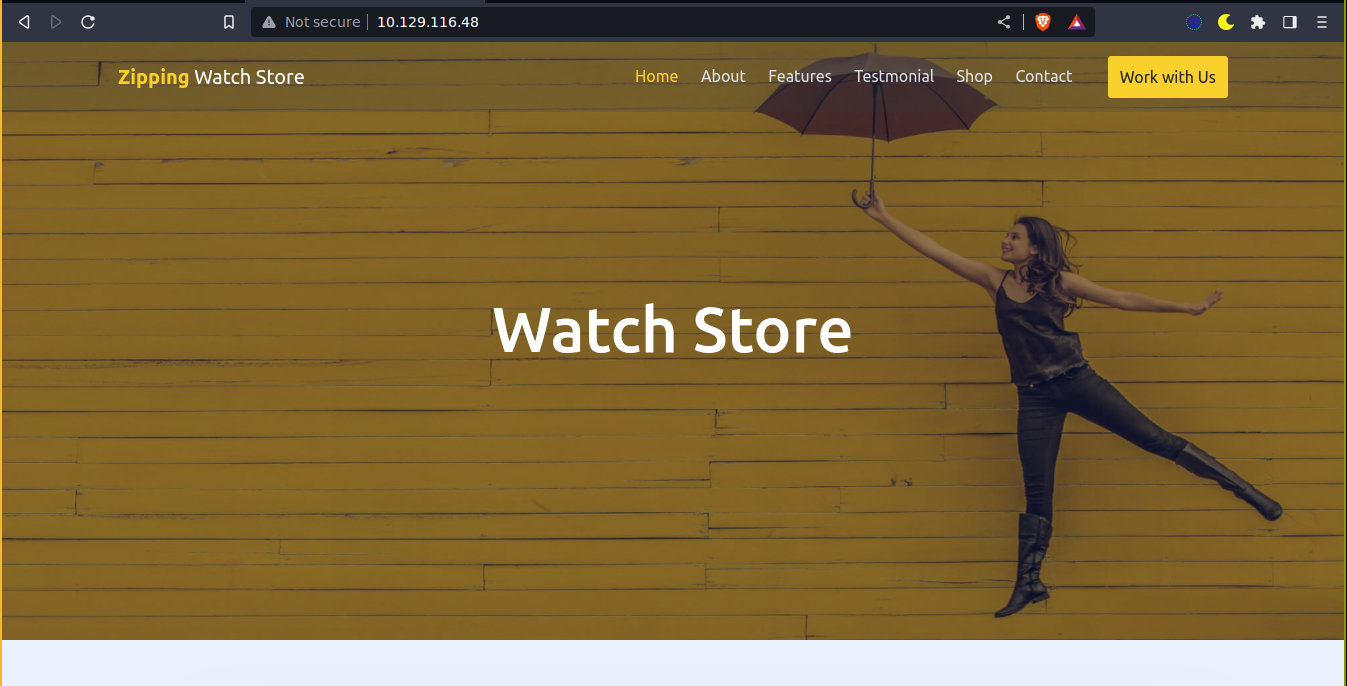Click the browser back arrow
Image resolution: width=1347 pixels, height=686 pixels.
click(24, 22)
